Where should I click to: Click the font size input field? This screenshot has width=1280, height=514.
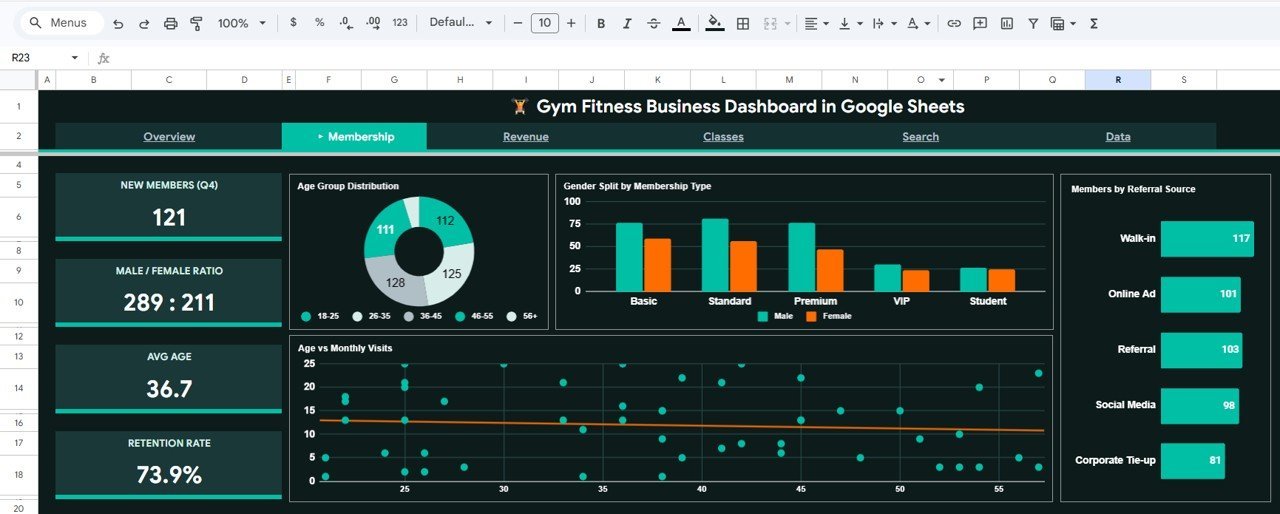pos(544,23)
